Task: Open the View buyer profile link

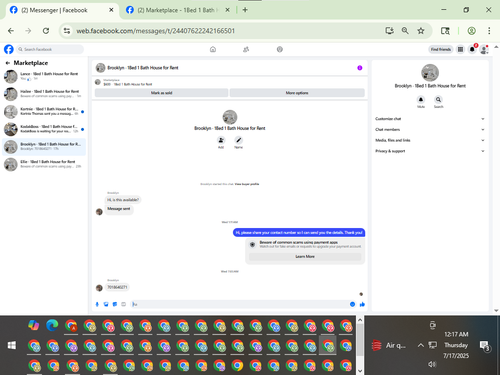Action: [x=247, y=184]
